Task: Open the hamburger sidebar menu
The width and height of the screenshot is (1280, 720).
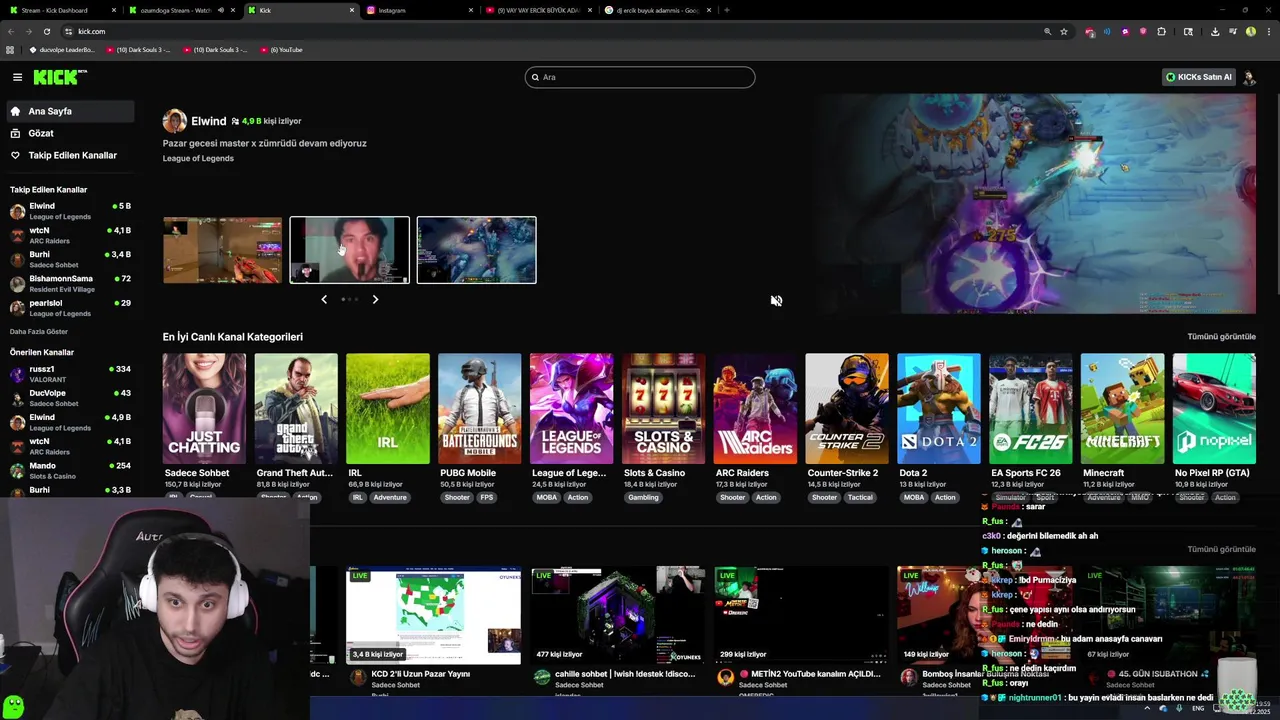Action: [17, 77]
